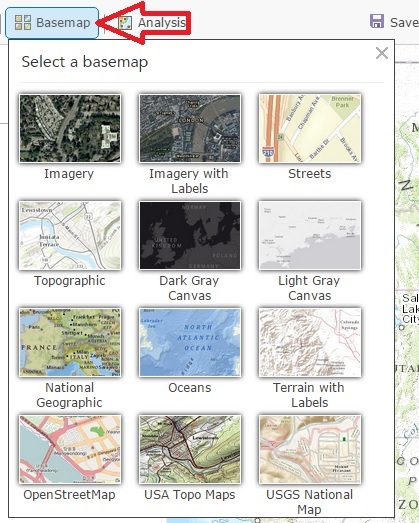This screenshot has height=523, width=419.
Task: Click the "Dark Gray Canvas" caption
Action: tap(189, 288)
